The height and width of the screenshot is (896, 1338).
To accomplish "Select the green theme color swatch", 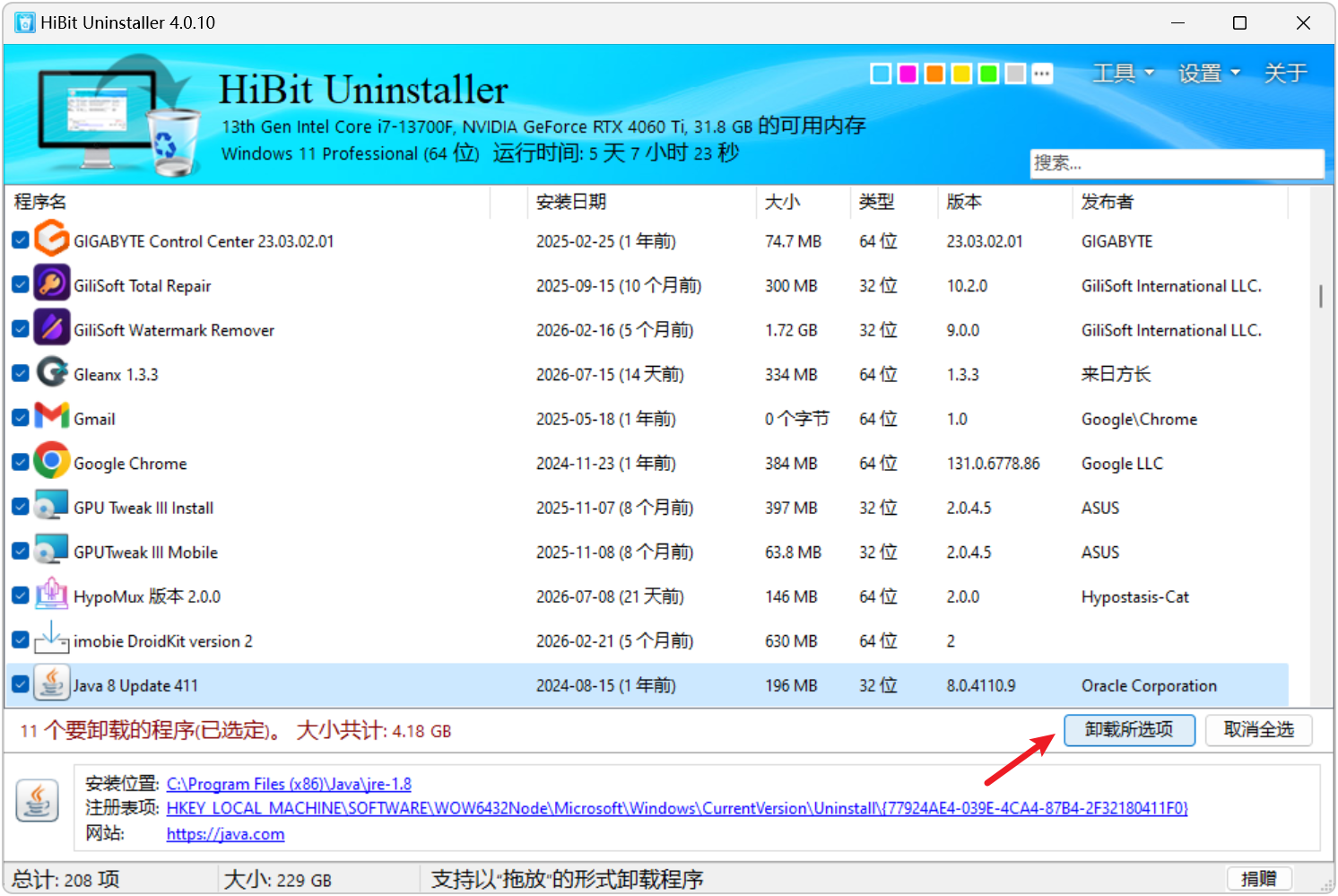I will coord(989,74).
